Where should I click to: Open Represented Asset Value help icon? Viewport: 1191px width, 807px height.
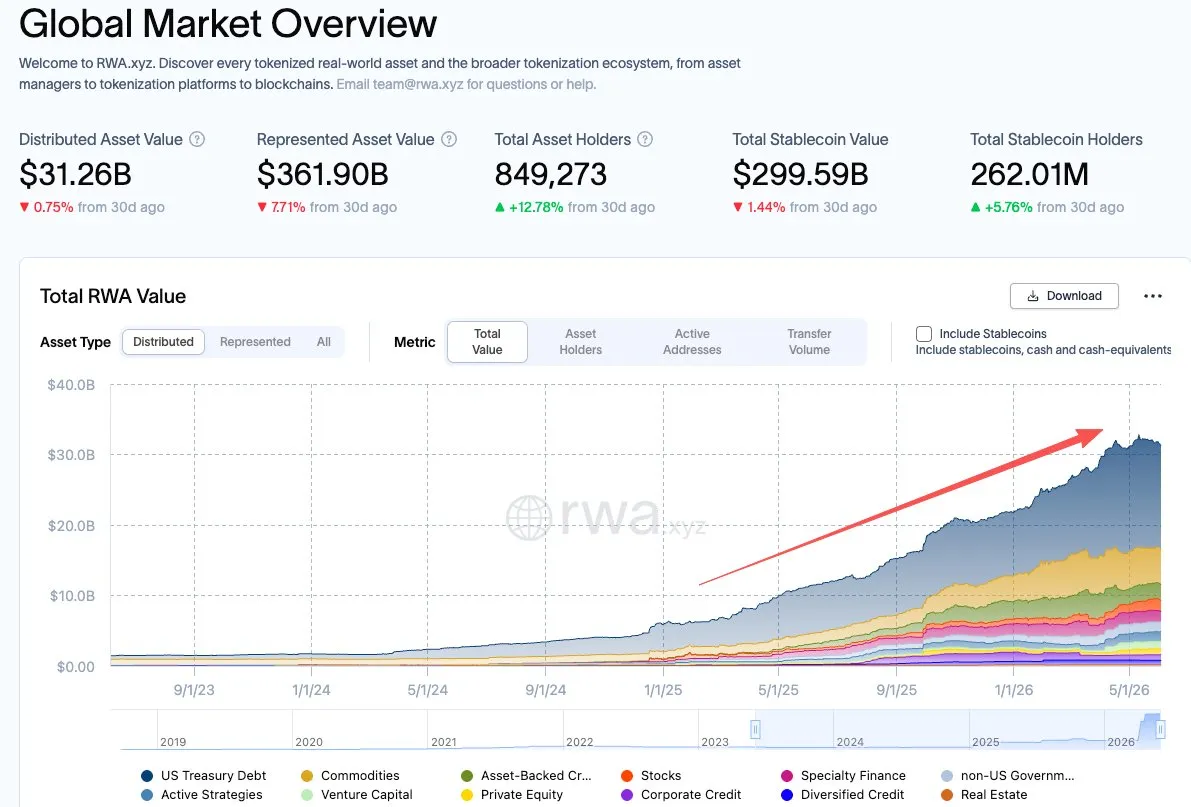coord(449,140)
